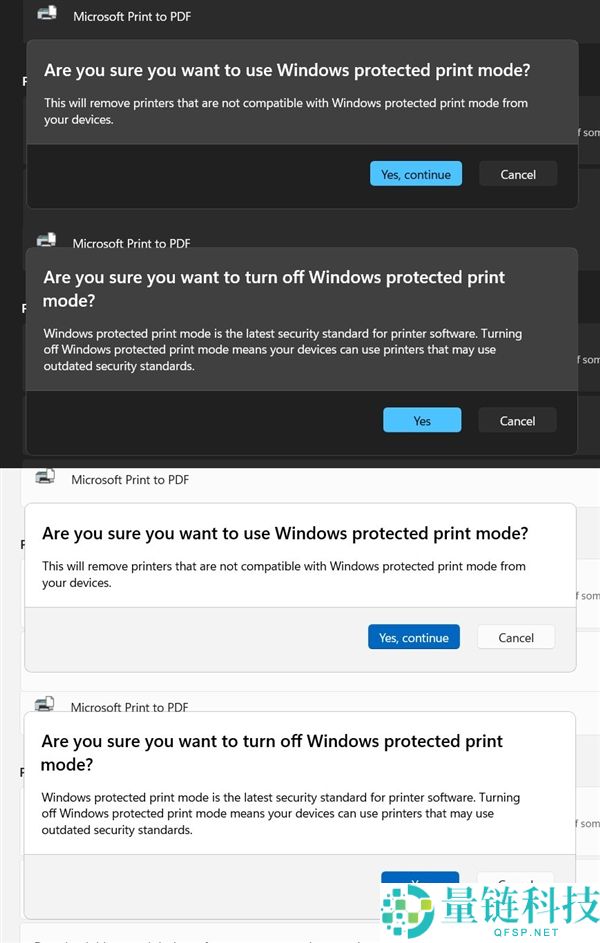Click Yes, continue in the light dialog

[414, 637]
